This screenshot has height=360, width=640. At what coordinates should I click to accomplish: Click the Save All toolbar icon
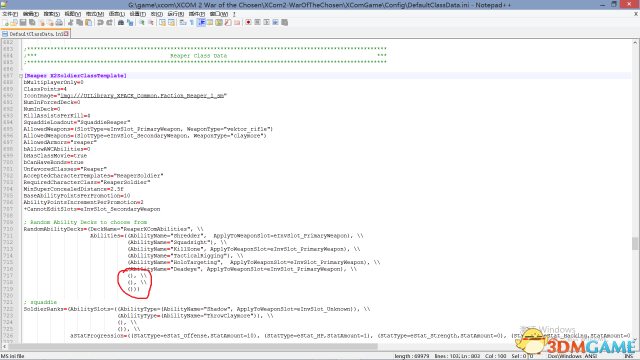click(32, 23)
